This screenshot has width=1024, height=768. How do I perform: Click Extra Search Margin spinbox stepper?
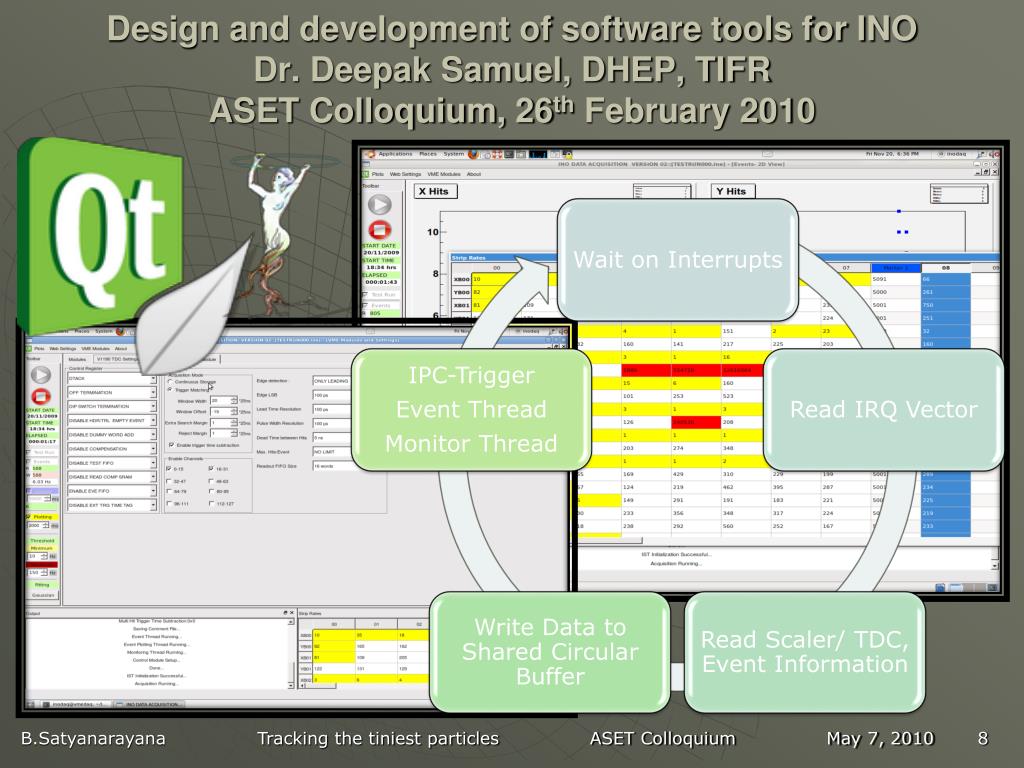[x=234, y=423]
